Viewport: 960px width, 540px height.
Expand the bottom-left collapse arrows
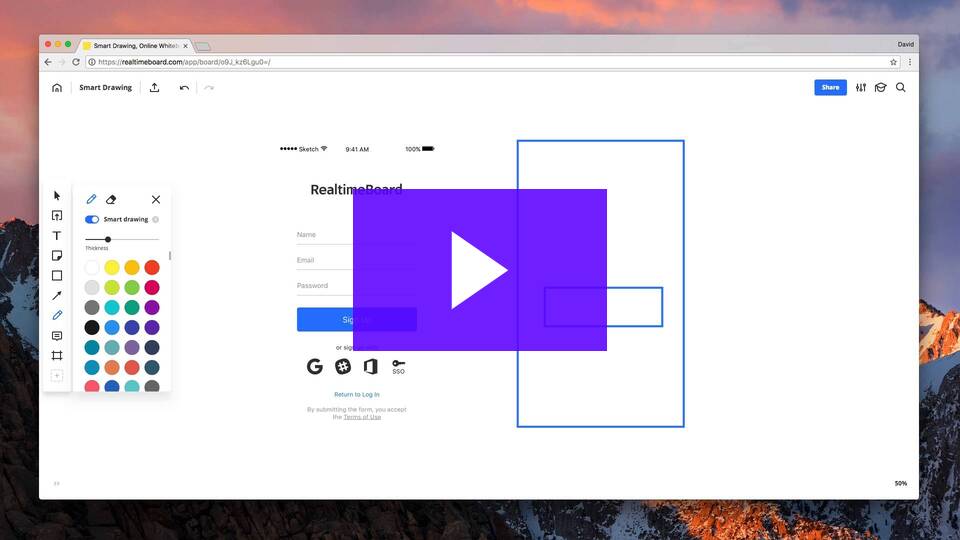click(56, 484)
